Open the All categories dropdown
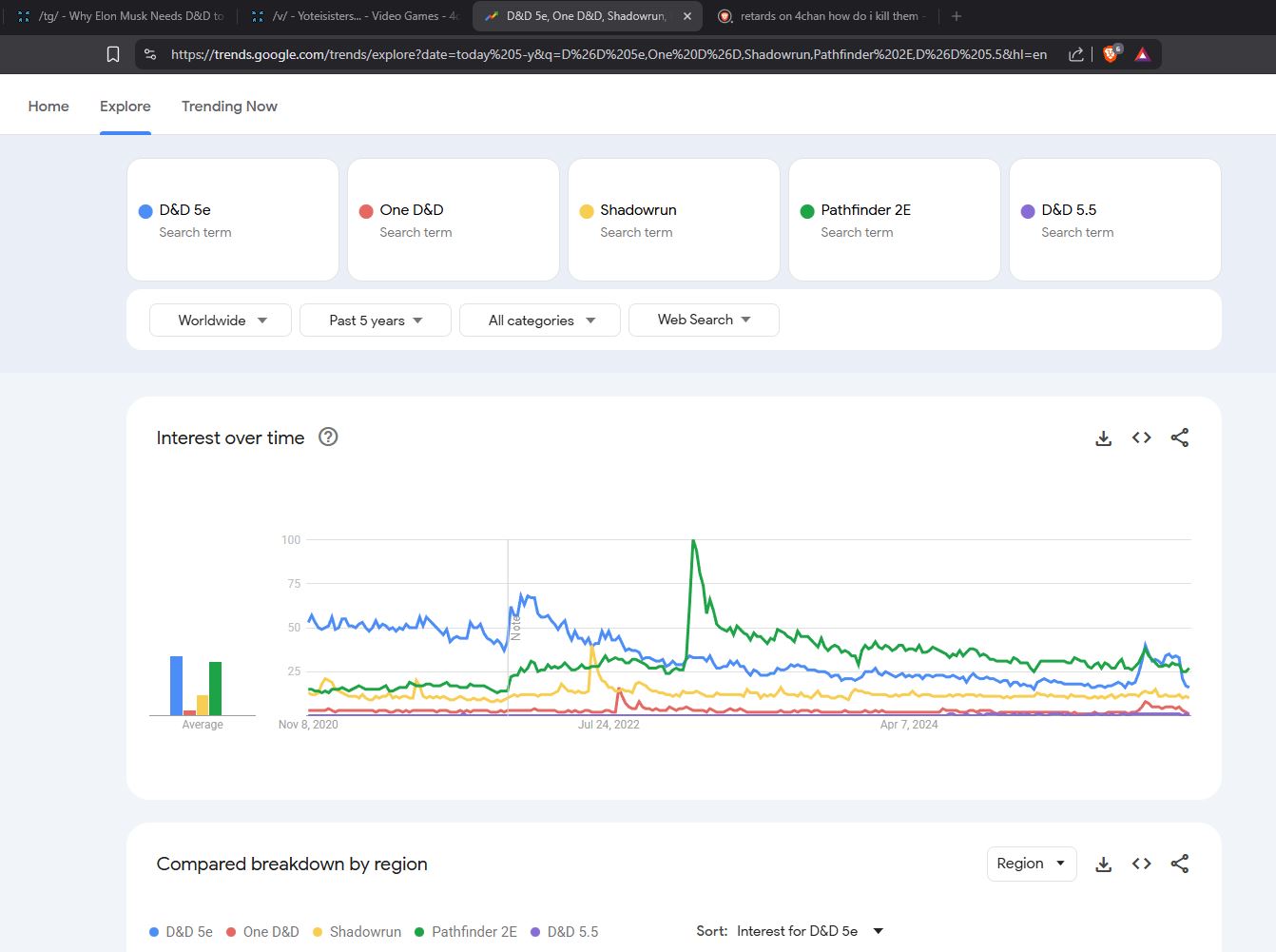1276x952 pixels. (x=540, y=320)
